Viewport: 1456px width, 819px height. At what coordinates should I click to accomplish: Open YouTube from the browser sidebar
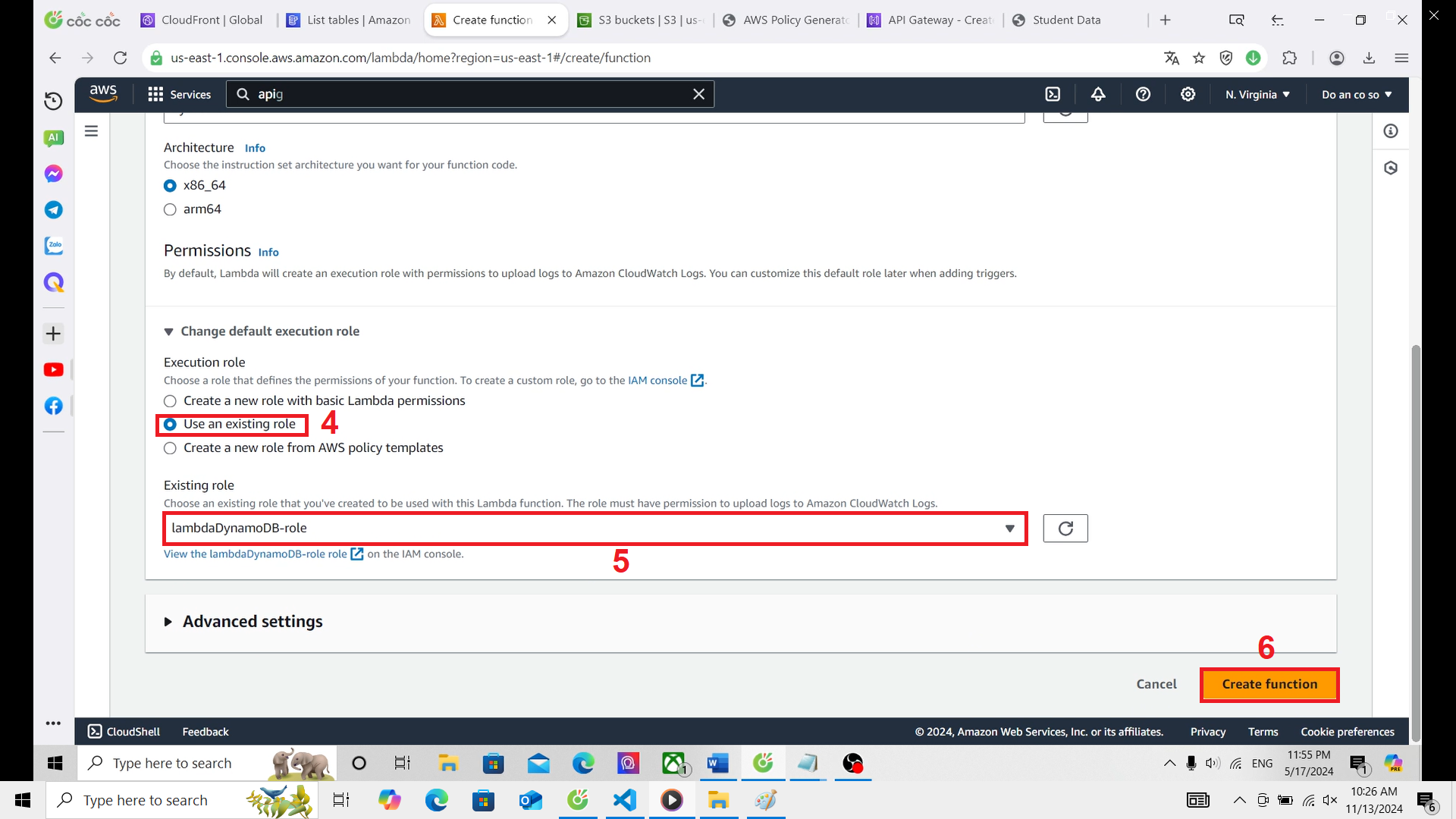click(53, 369)
